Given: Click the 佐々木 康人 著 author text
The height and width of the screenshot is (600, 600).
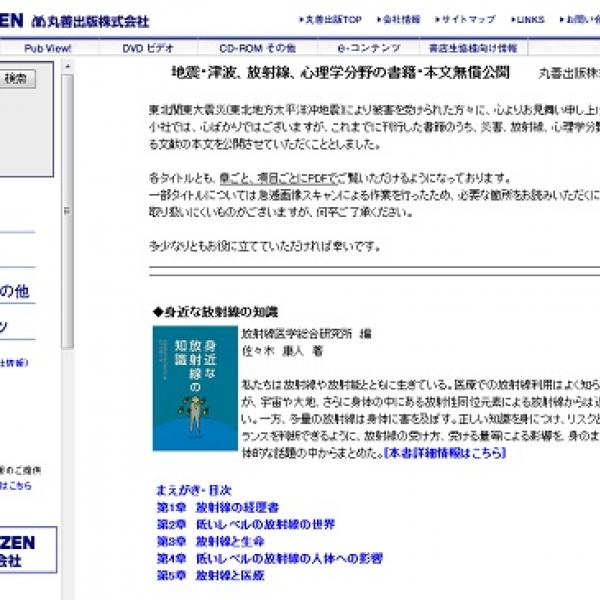Looking at the screenshot, I should click(283, 351).
